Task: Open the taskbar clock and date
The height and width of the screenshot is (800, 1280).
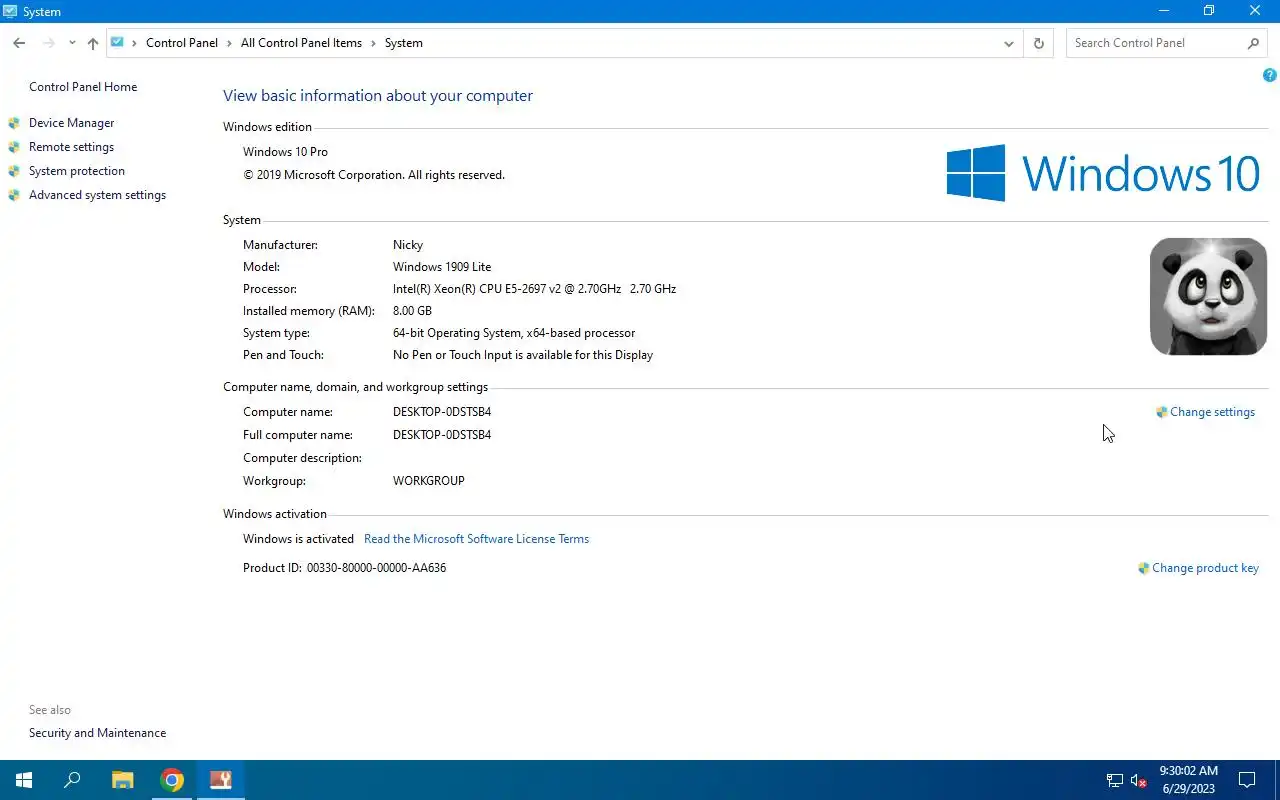Action: (1188, 780)
